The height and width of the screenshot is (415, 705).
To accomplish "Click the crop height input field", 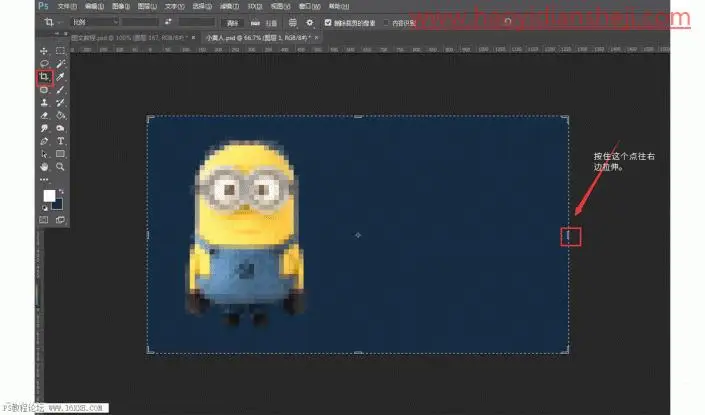I will (196, 22).
